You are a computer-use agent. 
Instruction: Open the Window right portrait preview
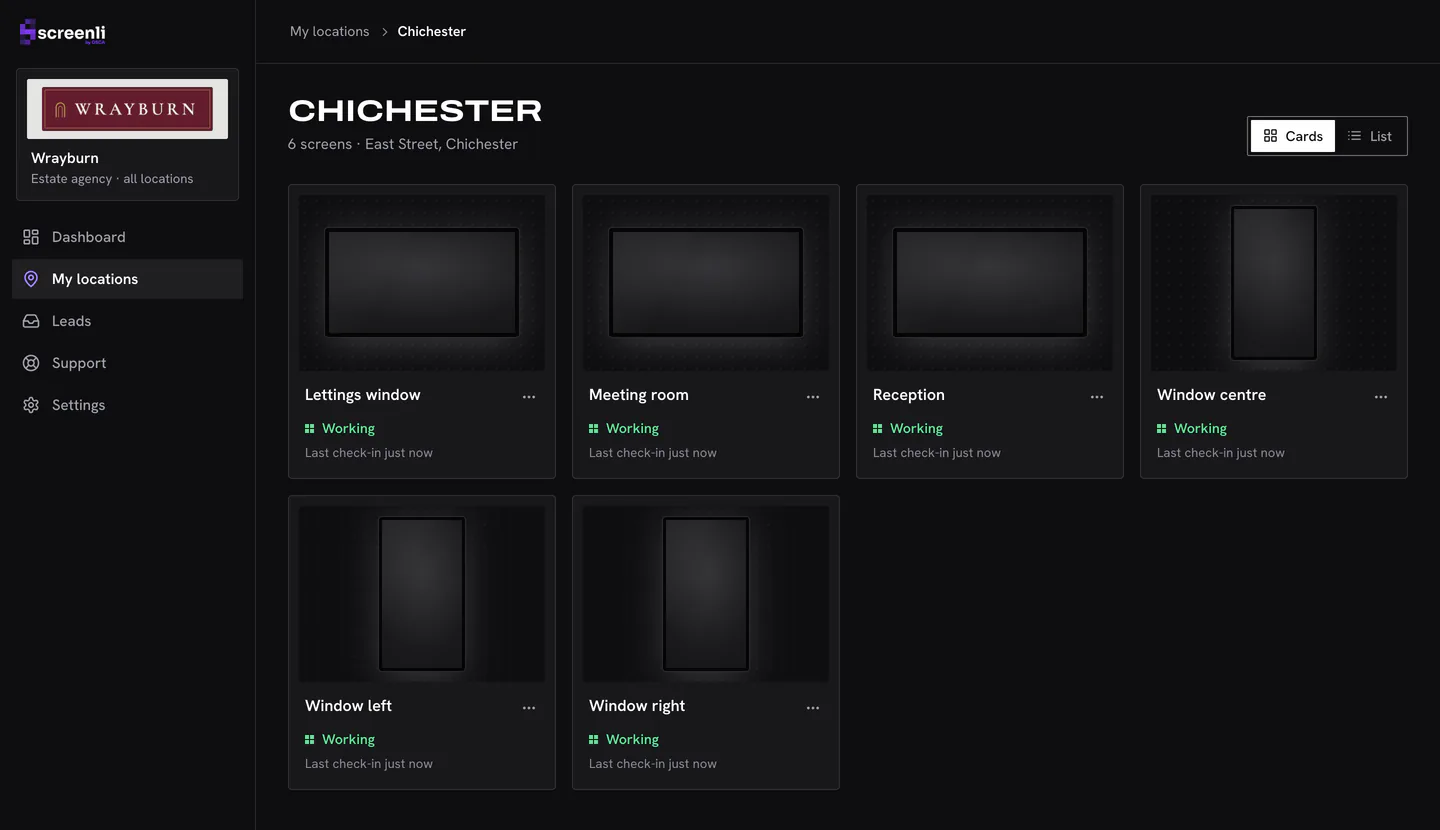(x=706, y=594)
